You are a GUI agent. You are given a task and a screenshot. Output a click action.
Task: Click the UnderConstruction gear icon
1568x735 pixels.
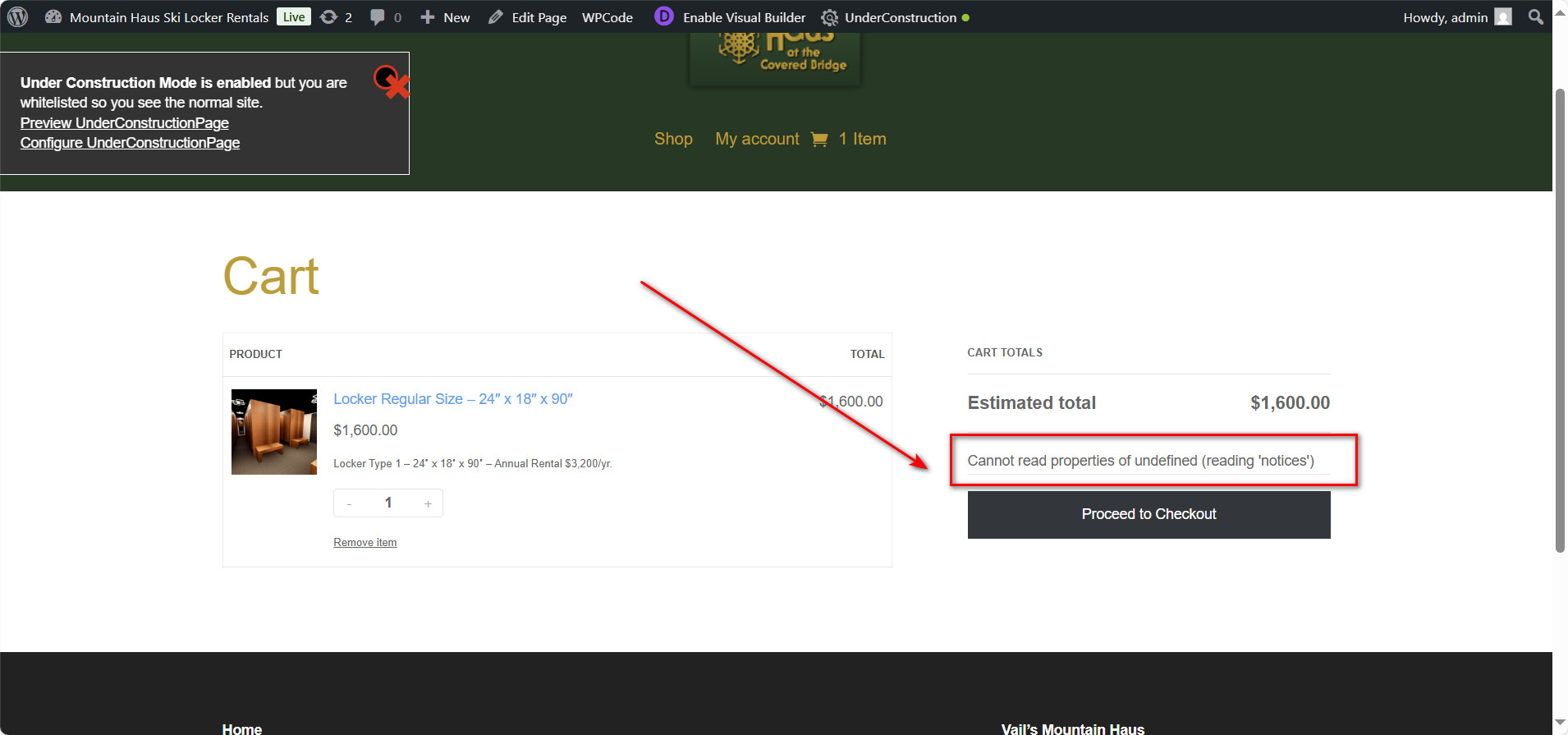[x=829, y=17]
